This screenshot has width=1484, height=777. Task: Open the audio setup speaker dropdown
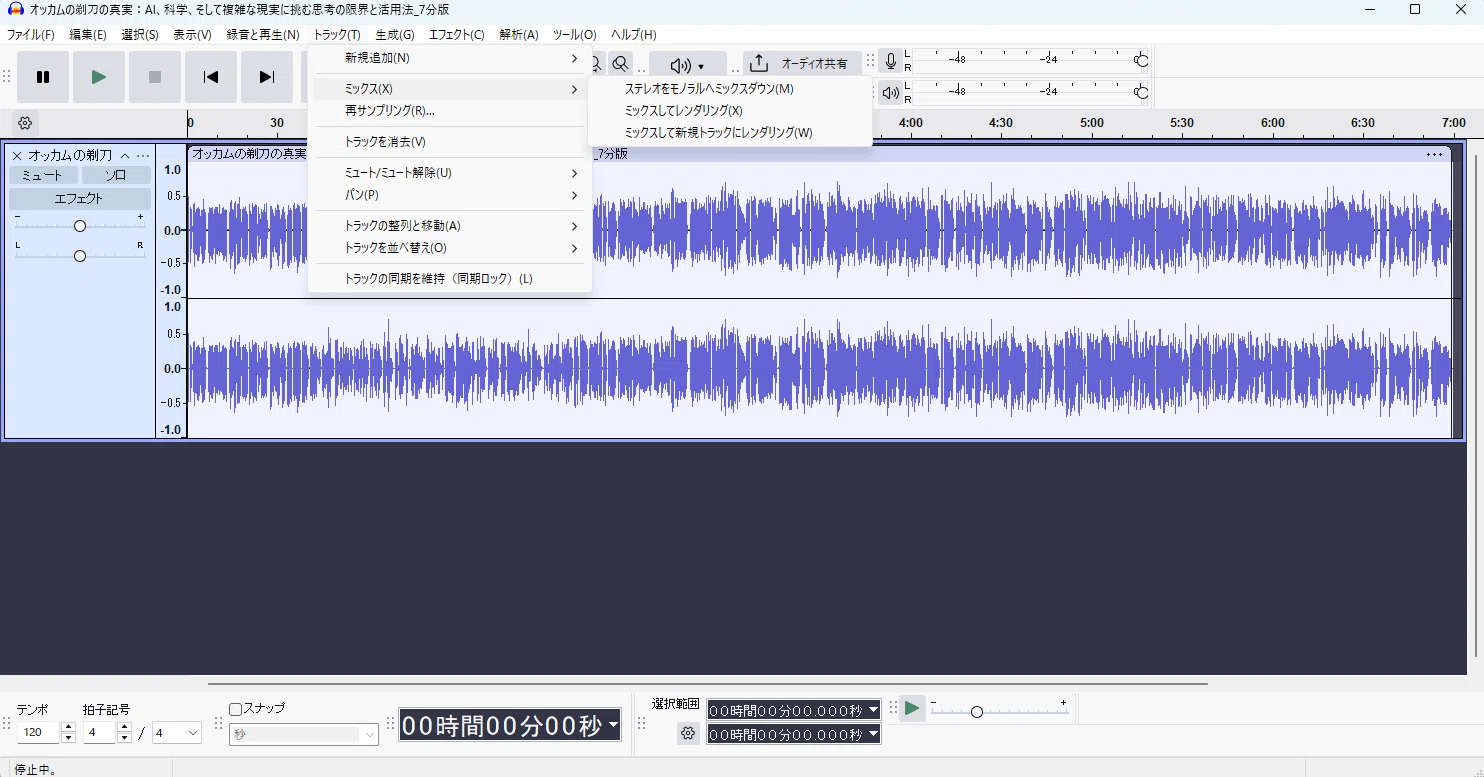click(x=688, y=65)
